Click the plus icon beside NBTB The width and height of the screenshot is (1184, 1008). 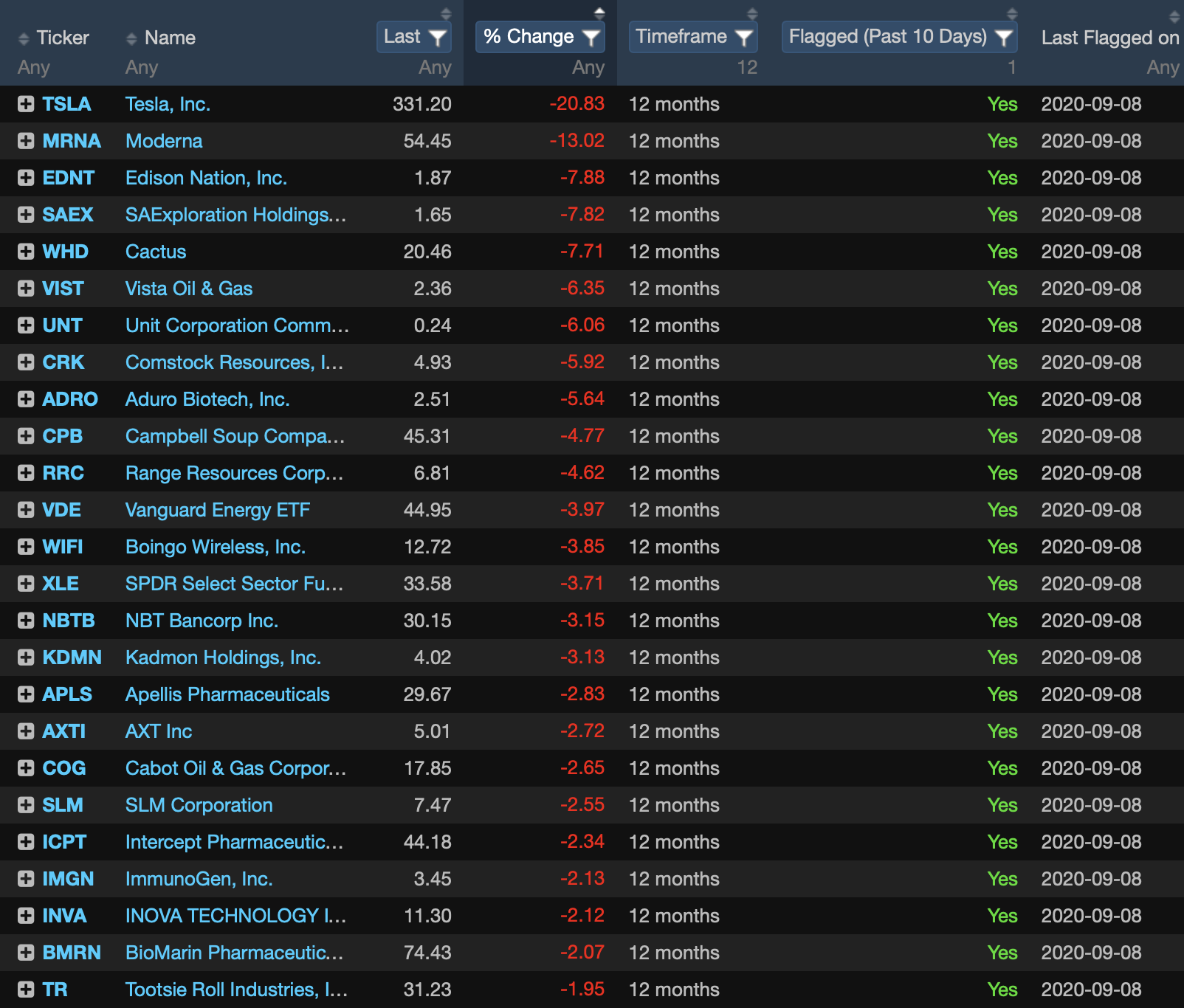pos(26,621)
